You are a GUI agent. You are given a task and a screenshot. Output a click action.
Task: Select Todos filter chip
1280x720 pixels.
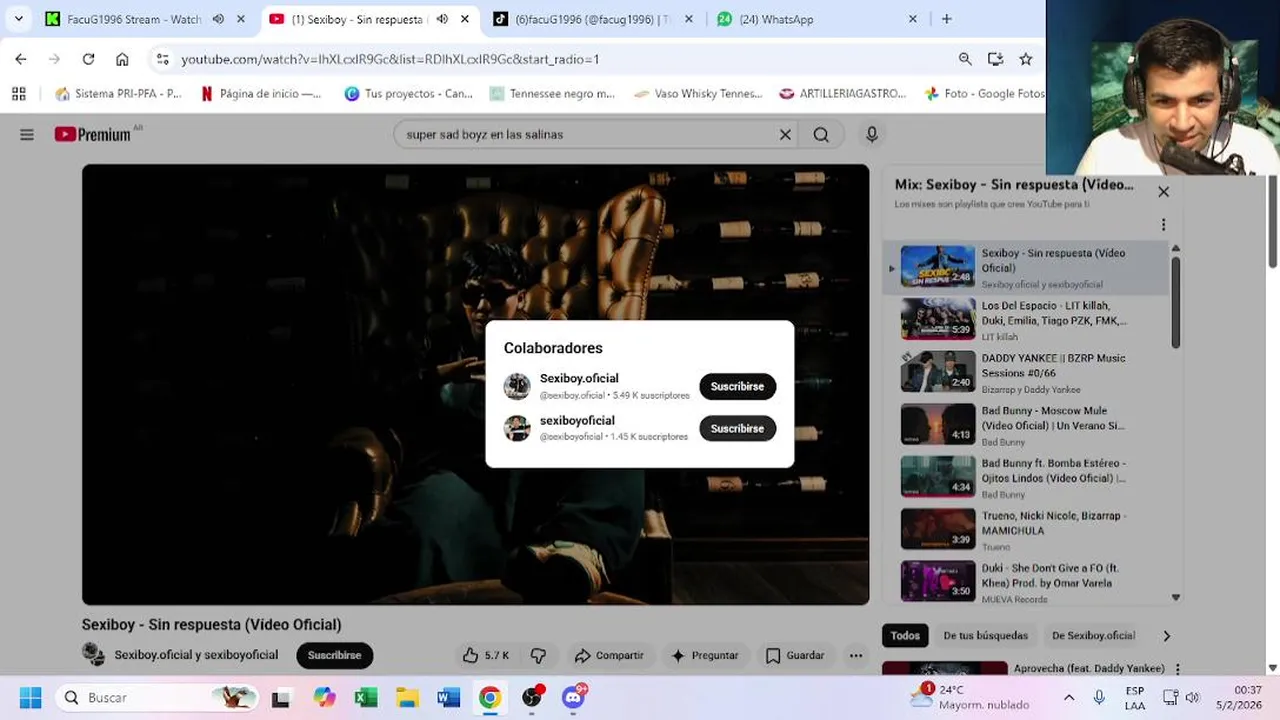(905, 635)
